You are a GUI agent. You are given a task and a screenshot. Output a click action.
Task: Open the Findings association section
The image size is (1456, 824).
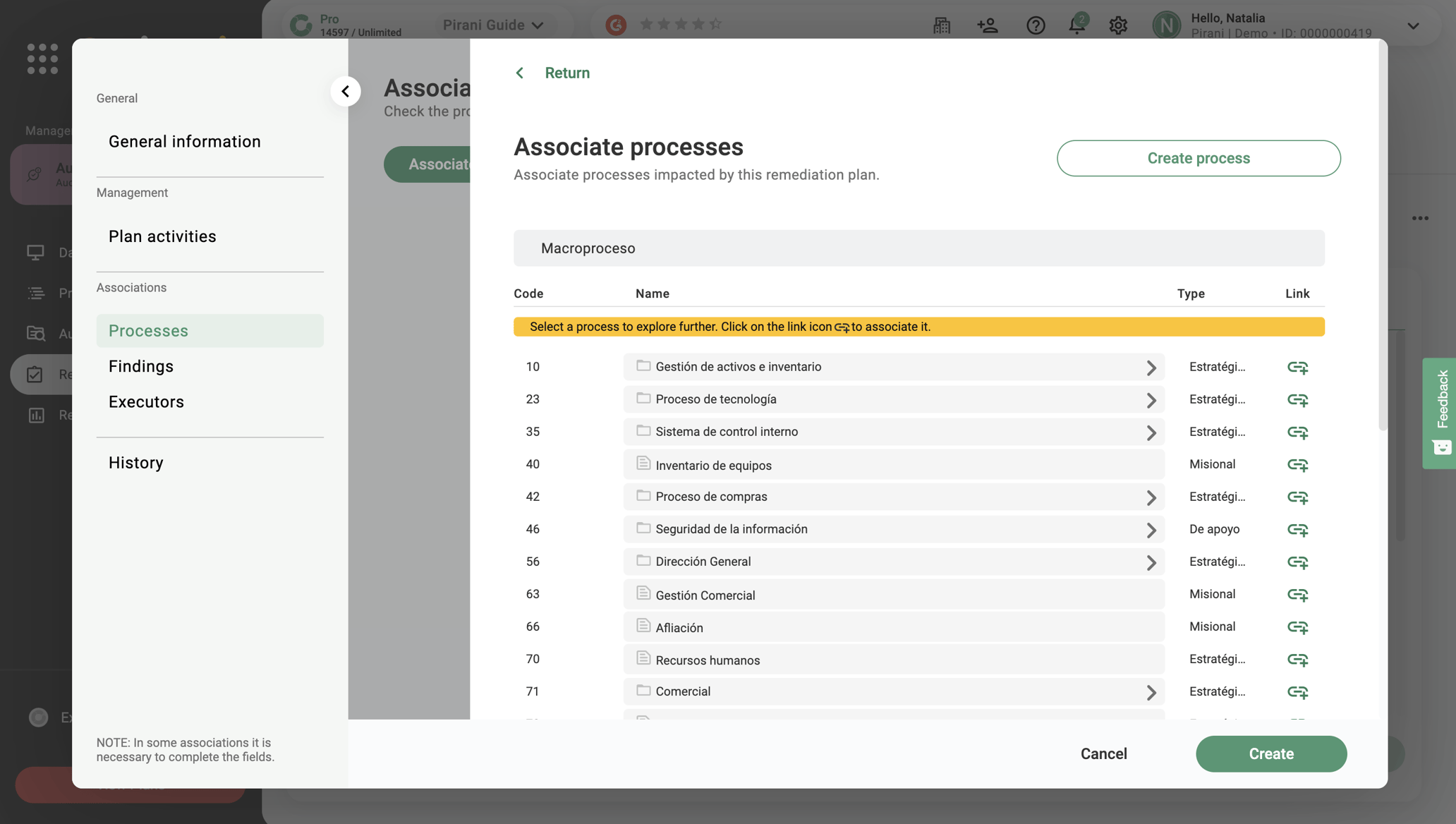click(141, 366)
